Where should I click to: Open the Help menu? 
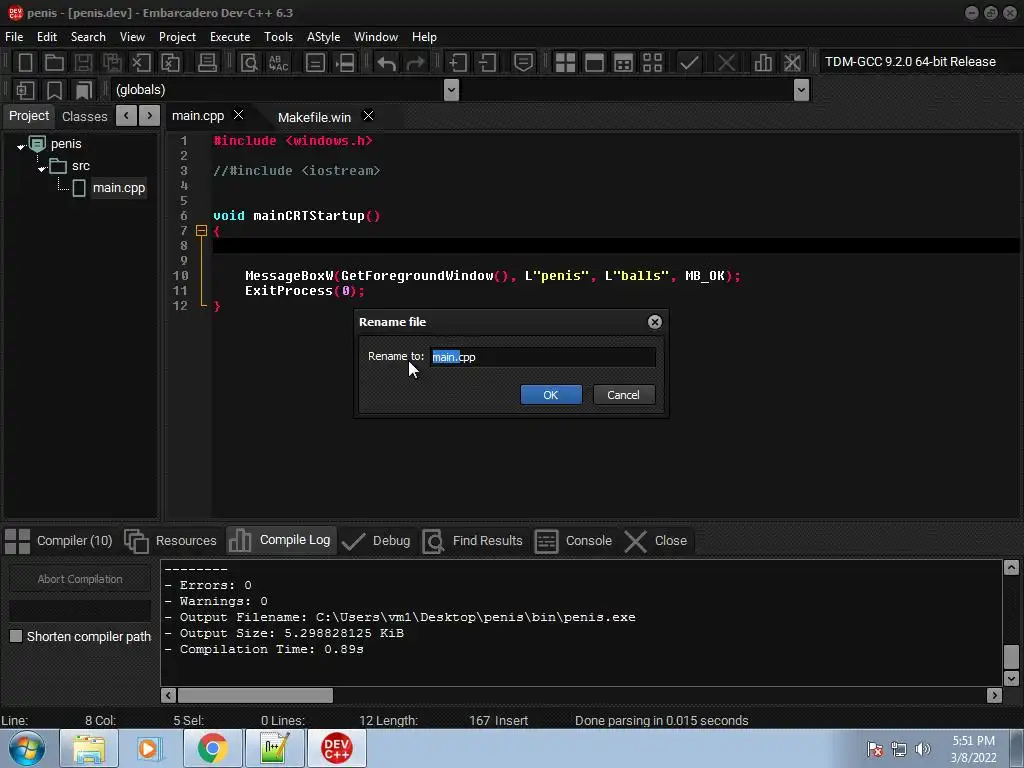424,37
